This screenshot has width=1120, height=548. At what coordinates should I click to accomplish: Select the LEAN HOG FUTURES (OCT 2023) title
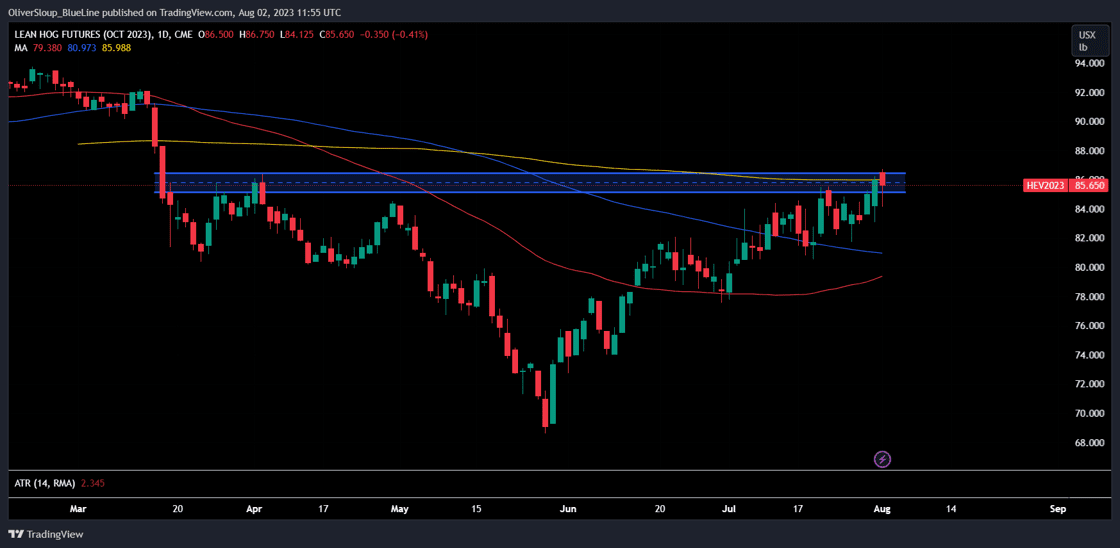tap(79, 35)
